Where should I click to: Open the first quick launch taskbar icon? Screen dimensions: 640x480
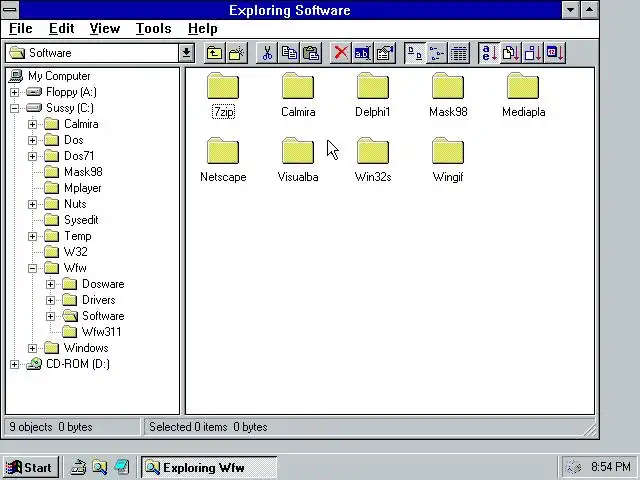tap(78, 467)
